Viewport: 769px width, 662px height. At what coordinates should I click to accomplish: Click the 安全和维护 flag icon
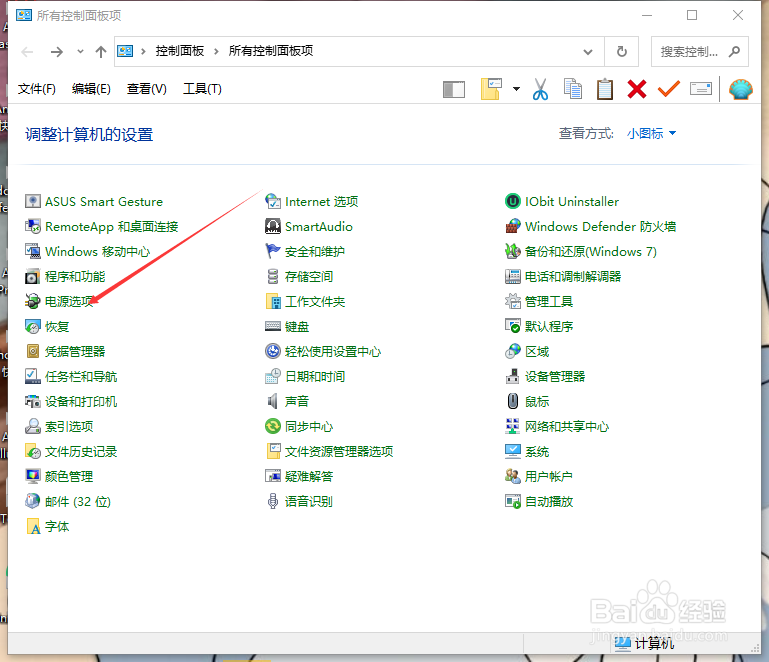tap(273, 252)
